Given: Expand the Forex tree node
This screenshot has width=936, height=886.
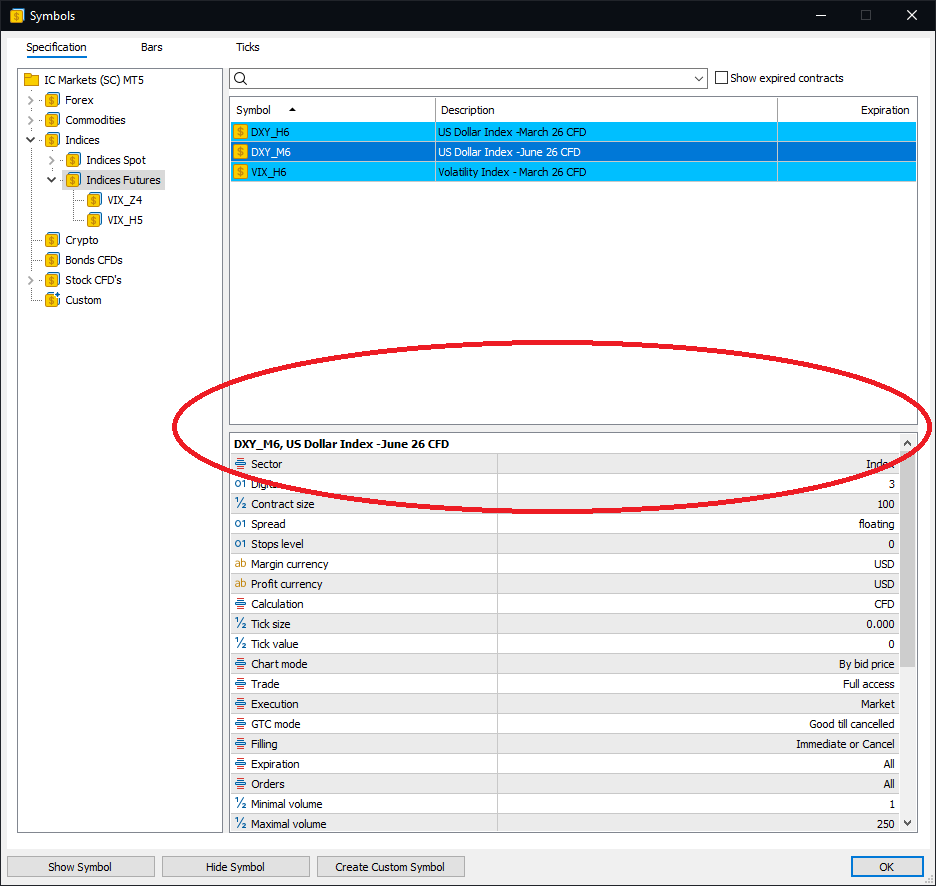Looking at the screenshot, I should coord(30,100).
